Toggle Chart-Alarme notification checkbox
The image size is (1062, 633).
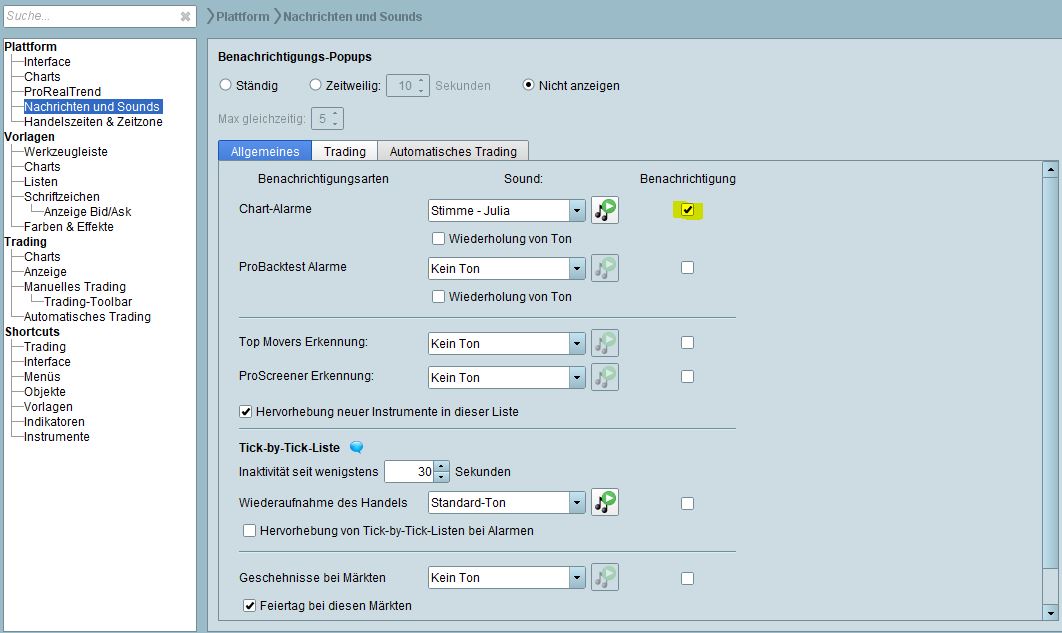687,210
